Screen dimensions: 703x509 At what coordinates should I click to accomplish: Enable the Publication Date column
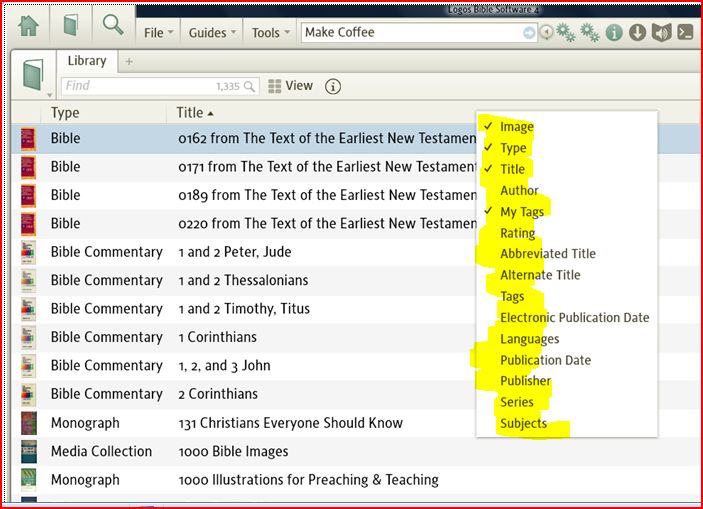click(x=545, y=360)
